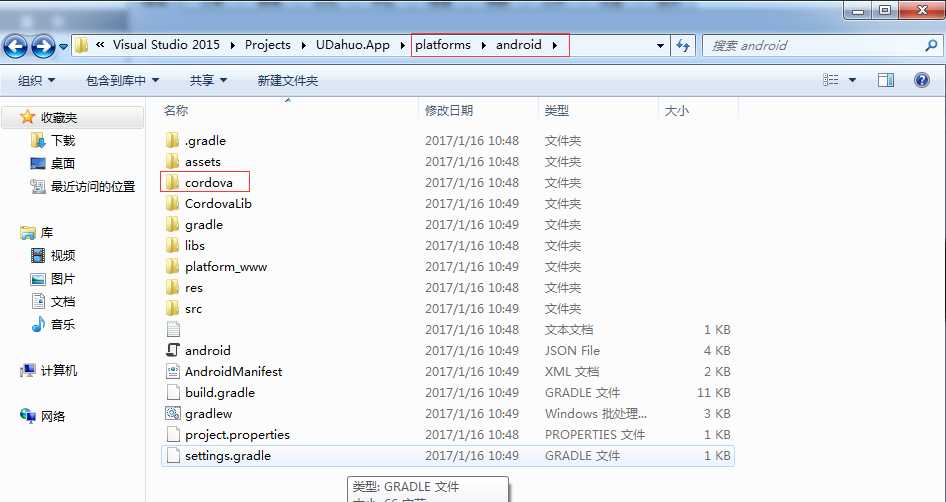Screen dimensions: 946x502
Task: Select platforms in the breadcrumb path
Action: click(443, 45)
